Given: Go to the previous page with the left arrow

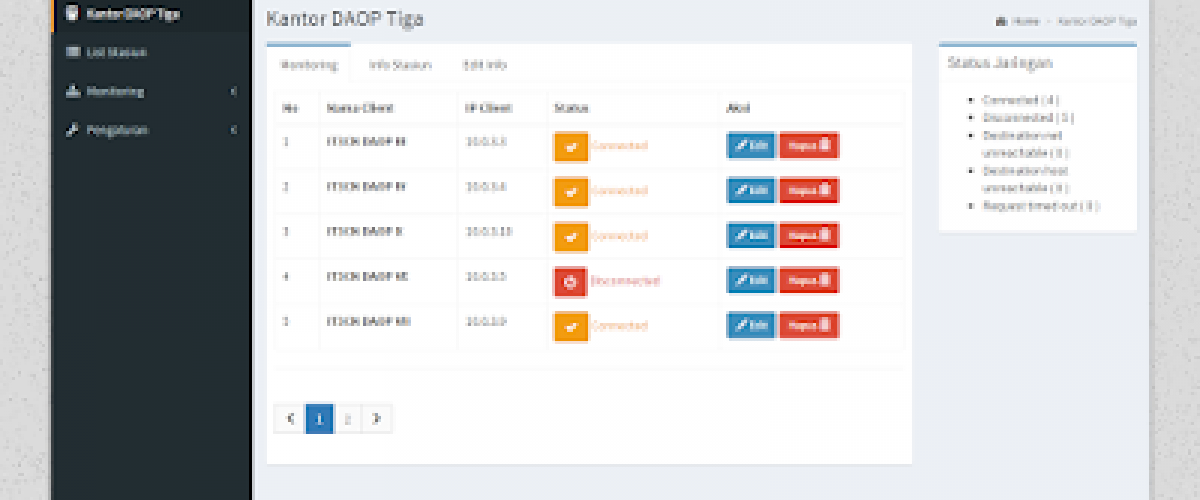Looking at the screenshot, I should coord(289,419).
